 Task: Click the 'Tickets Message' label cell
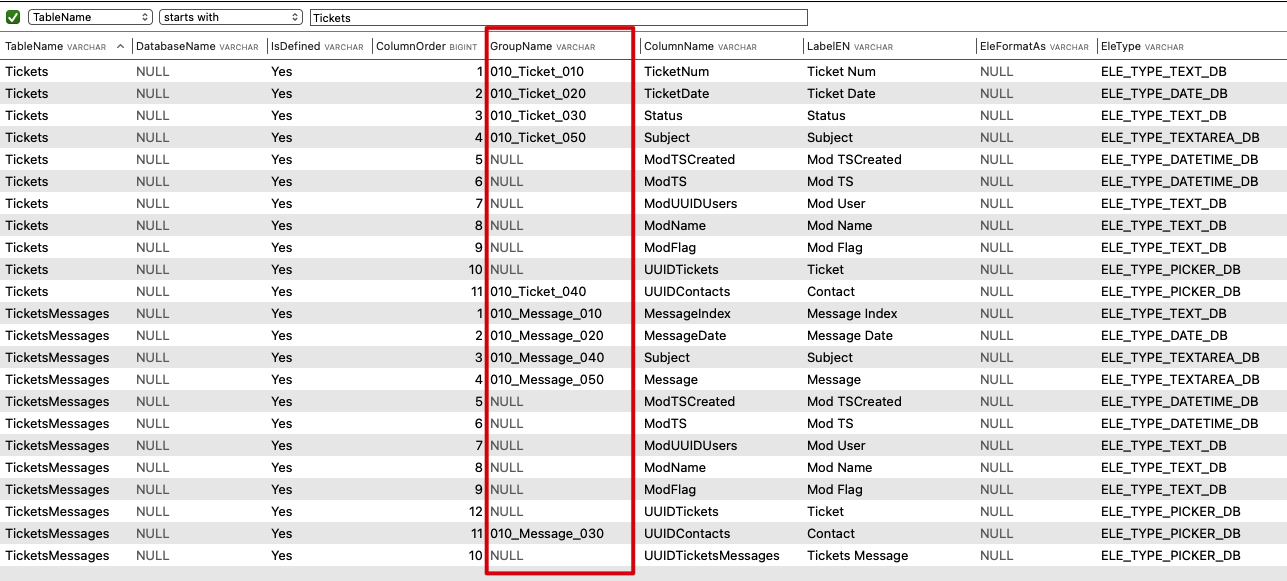click(x=857, y=556)
